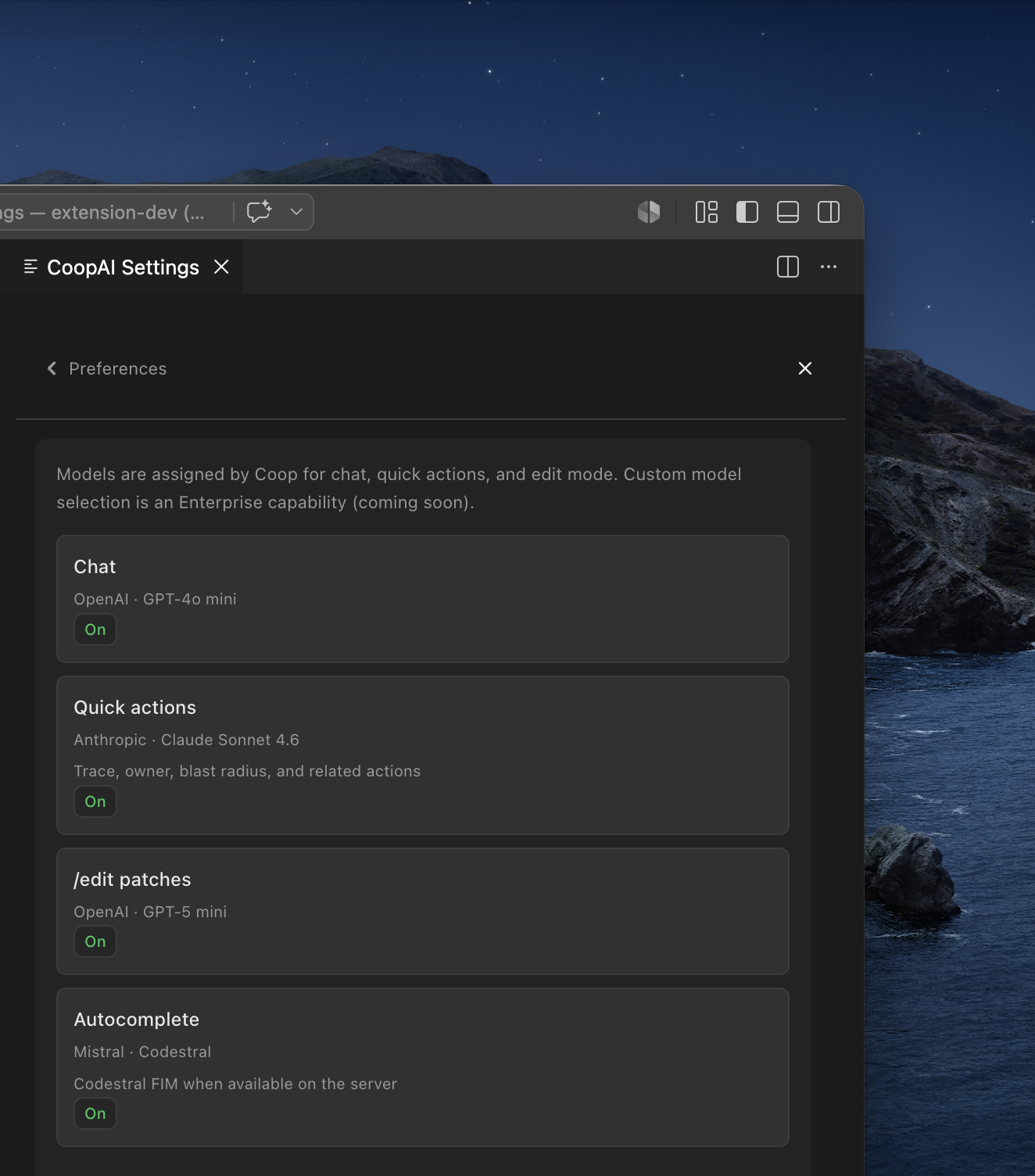This screenshot has width=1035, height=1176.
Task: Close the Preferences panel with X
Action: (805, 368)
